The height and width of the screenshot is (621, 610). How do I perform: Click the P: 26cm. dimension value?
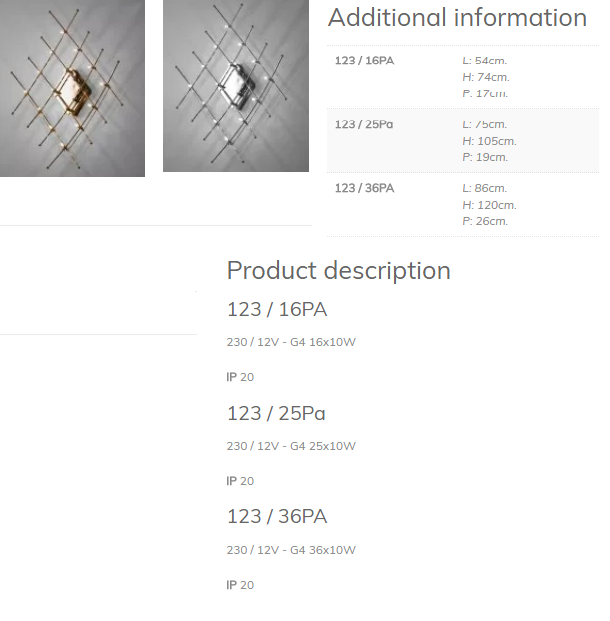click(485, 221)
